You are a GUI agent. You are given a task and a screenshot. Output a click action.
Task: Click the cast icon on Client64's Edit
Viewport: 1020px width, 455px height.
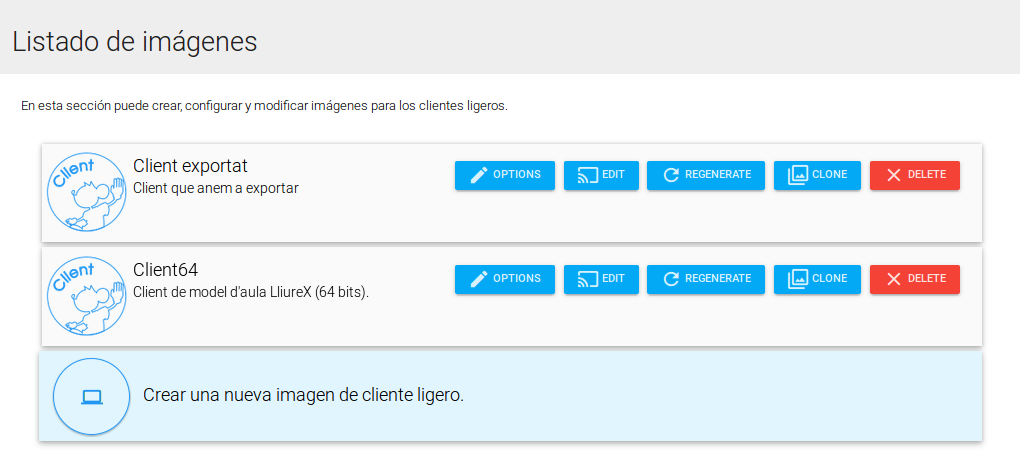coord(587,279)
